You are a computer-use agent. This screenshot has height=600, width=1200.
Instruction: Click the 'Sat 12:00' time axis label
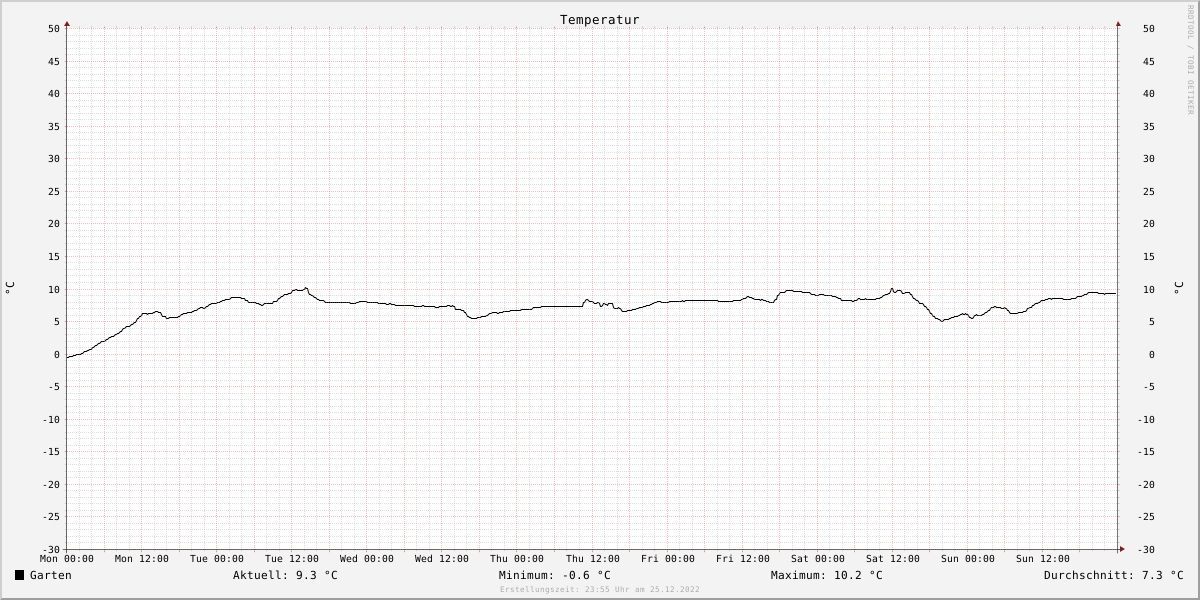[x=893, y=559]
